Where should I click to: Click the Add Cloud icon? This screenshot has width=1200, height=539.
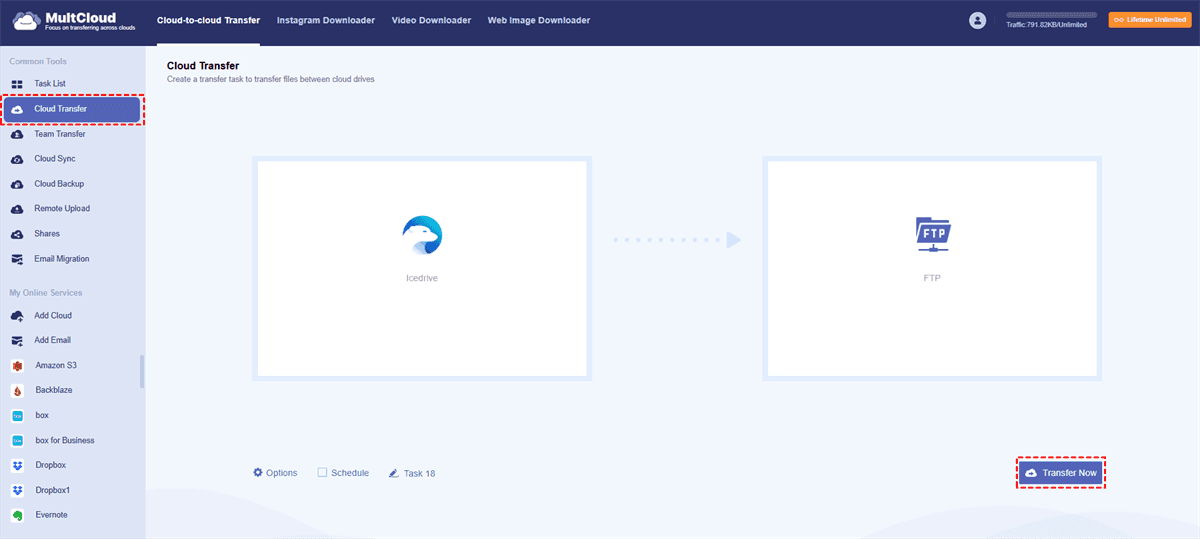tap(17, 316)
